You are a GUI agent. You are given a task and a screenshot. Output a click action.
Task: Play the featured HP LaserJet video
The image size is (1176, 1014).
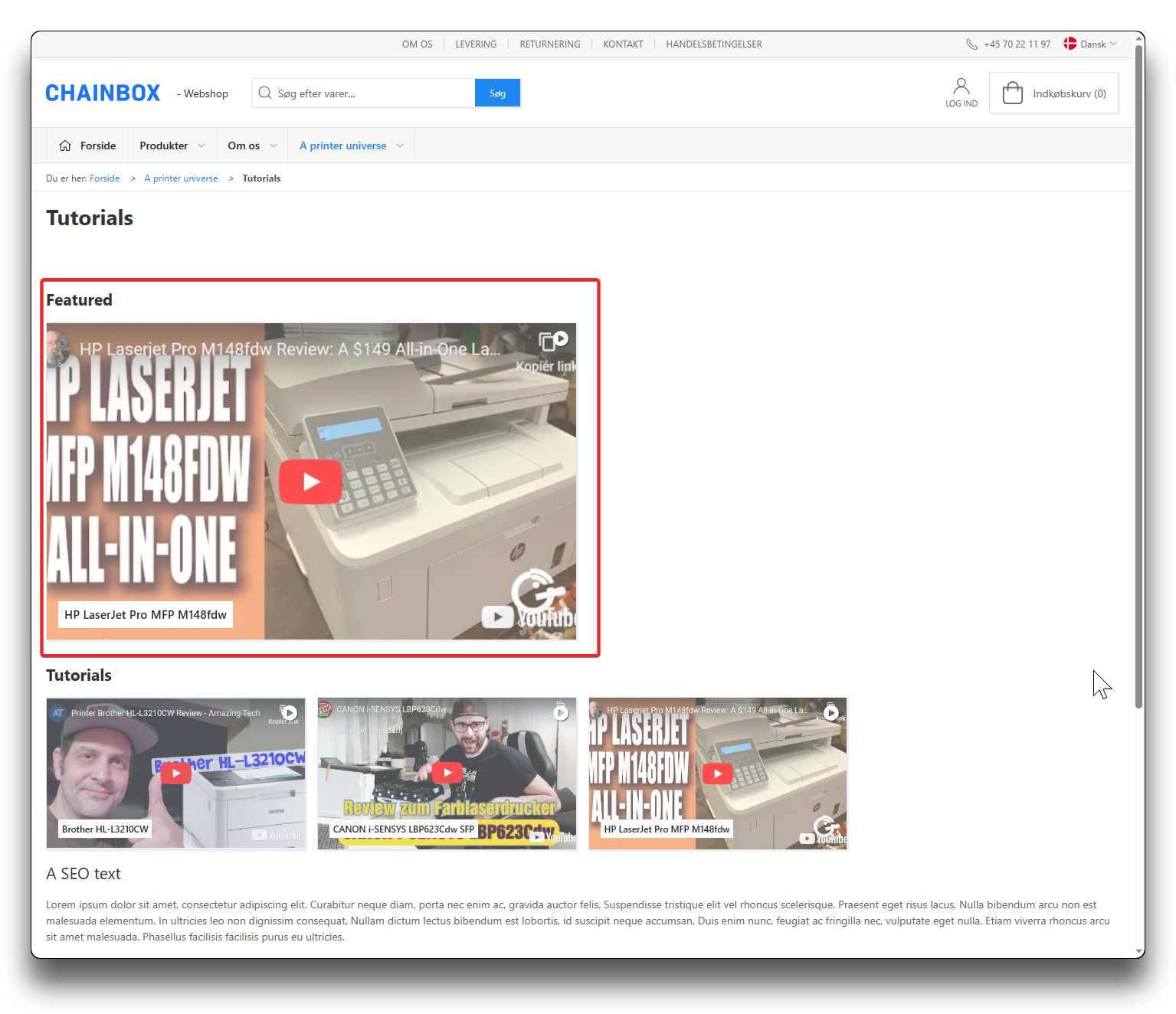tap(310, 482)
